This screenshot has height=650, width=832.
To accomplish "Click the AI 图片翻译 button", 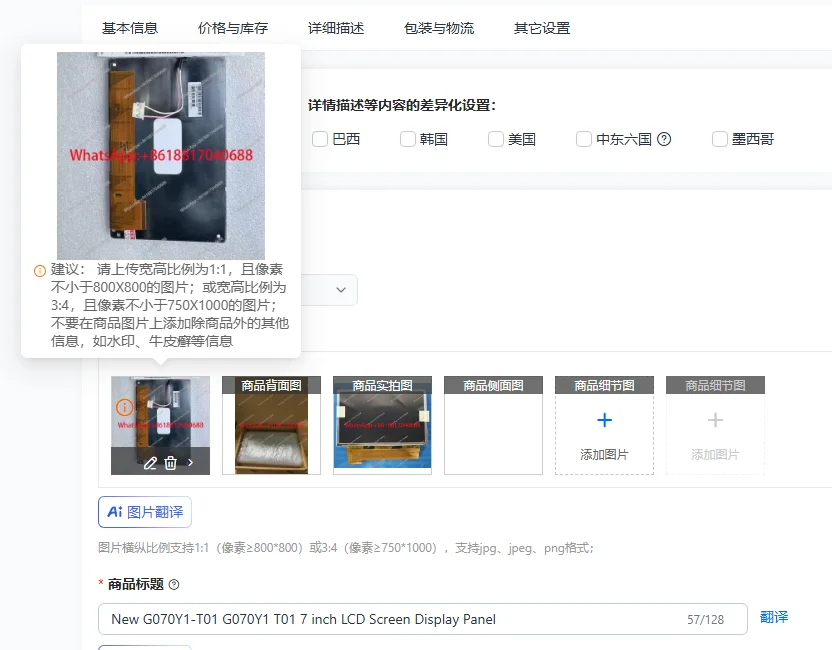I will point(145,512).
